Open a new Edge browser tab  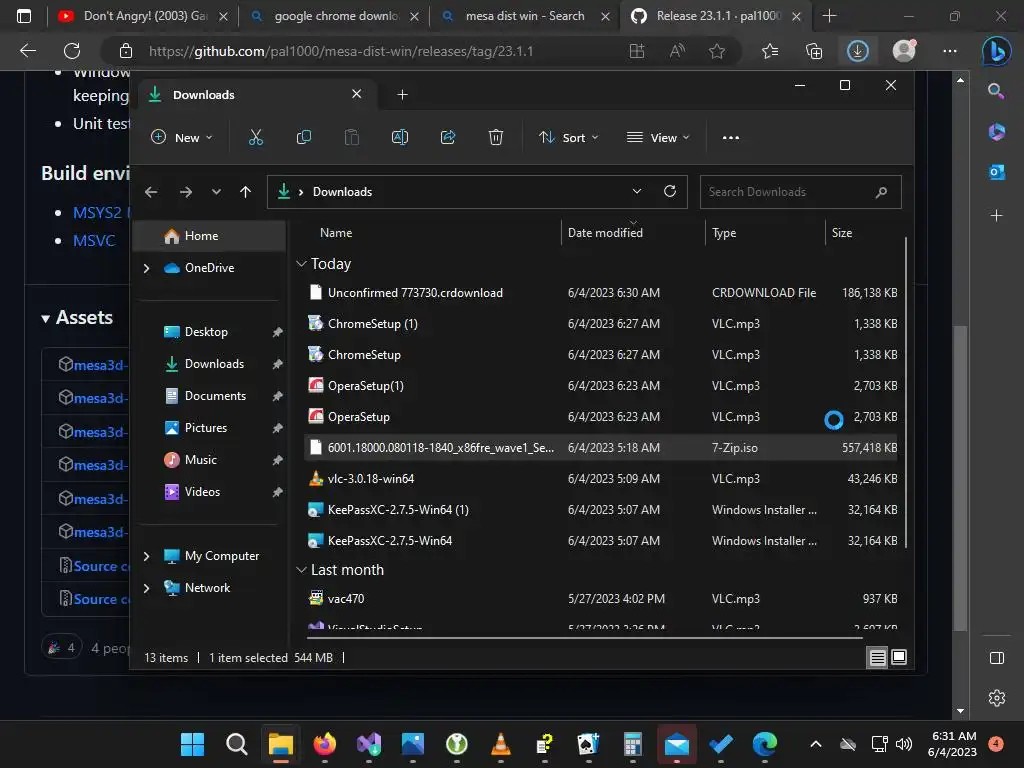tap(829, 16)
